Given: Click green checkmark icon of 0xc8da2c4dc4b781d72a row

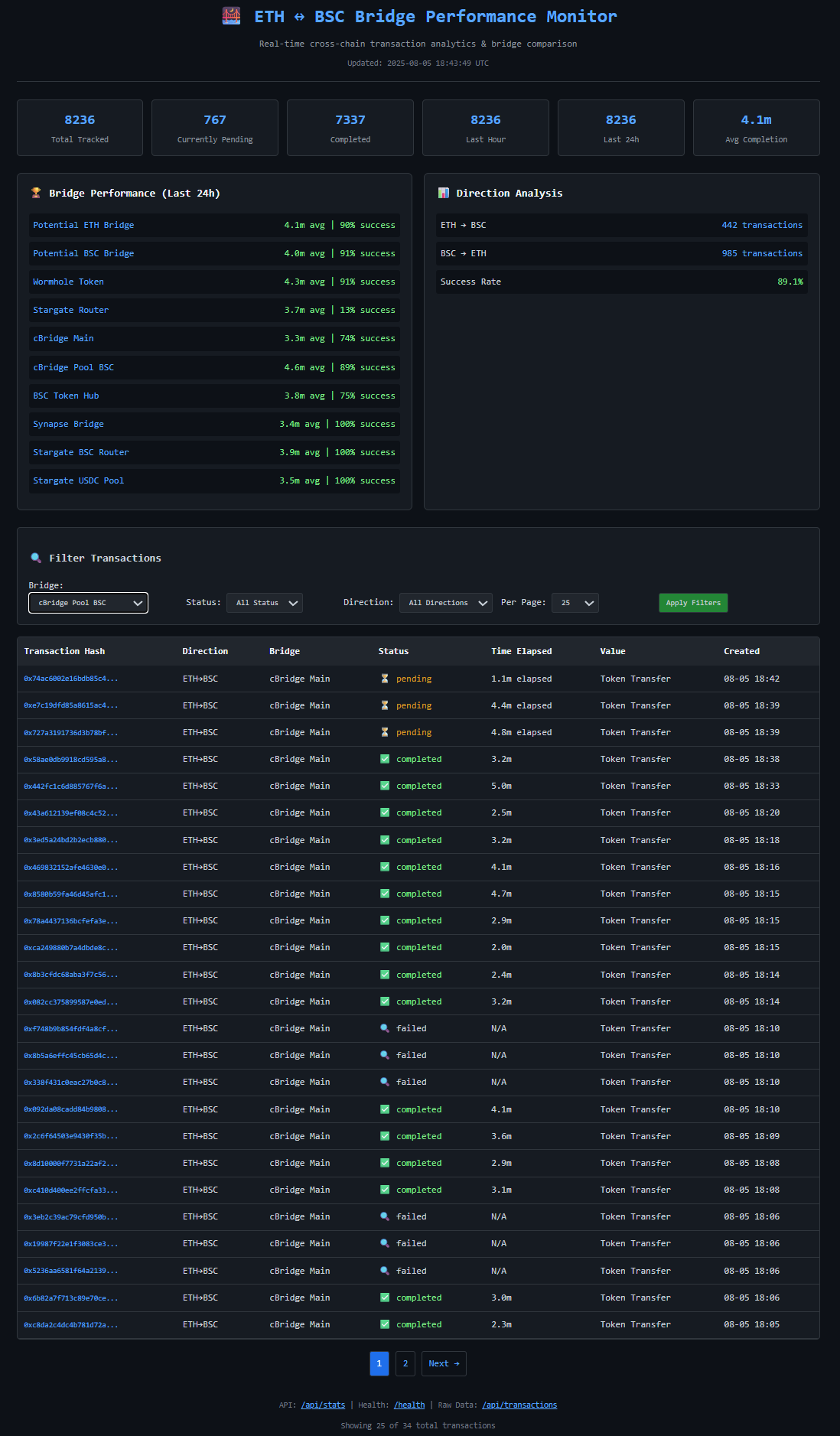Looking at the screenshot, I should pyautogui.click(x=385, y=1324).
